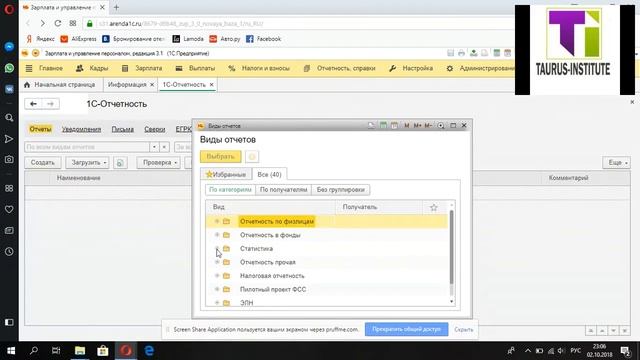
Task: Clear the report type filter with the x button
Action: click(164, 147)
